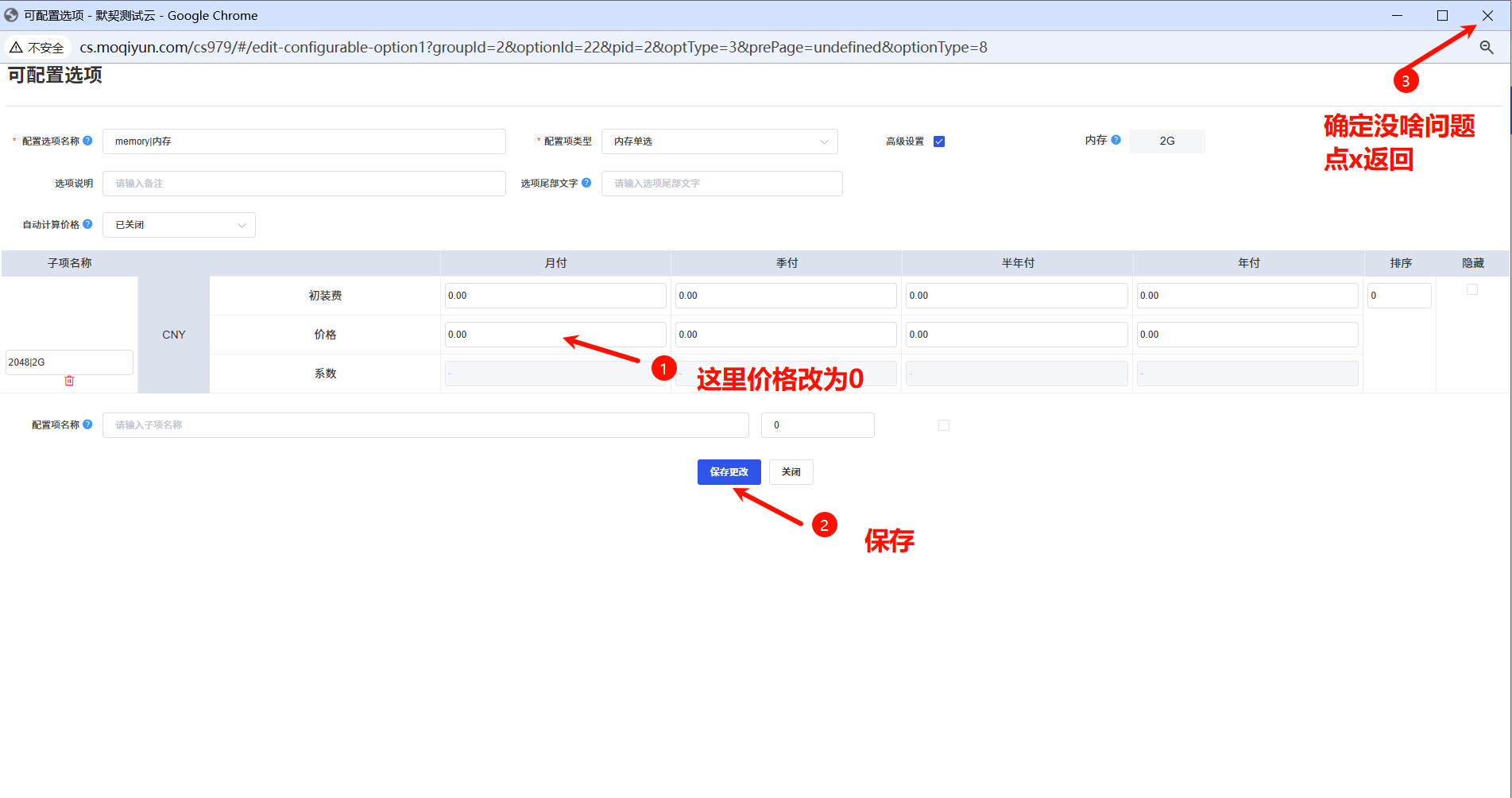Click the 年付 column header
This screenshot has height=798, width=1512.
pyautogui.click(x=1249, y=263)
